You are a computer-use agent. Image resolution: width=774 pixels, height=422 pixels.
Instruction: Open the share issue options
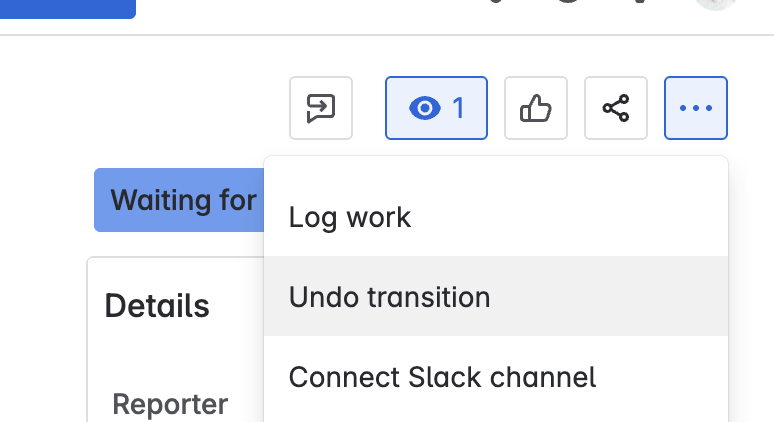click(x=616, y=108)
